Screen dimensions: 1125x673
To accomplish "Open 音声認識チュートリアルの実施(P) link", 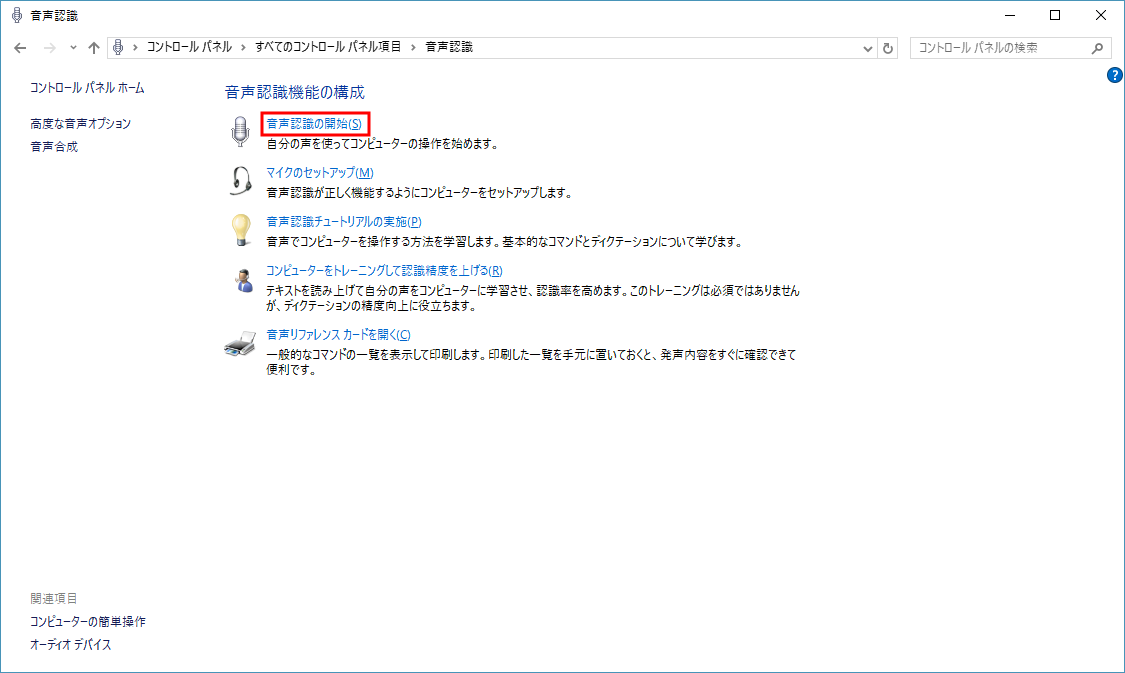I will click(344, 222).
